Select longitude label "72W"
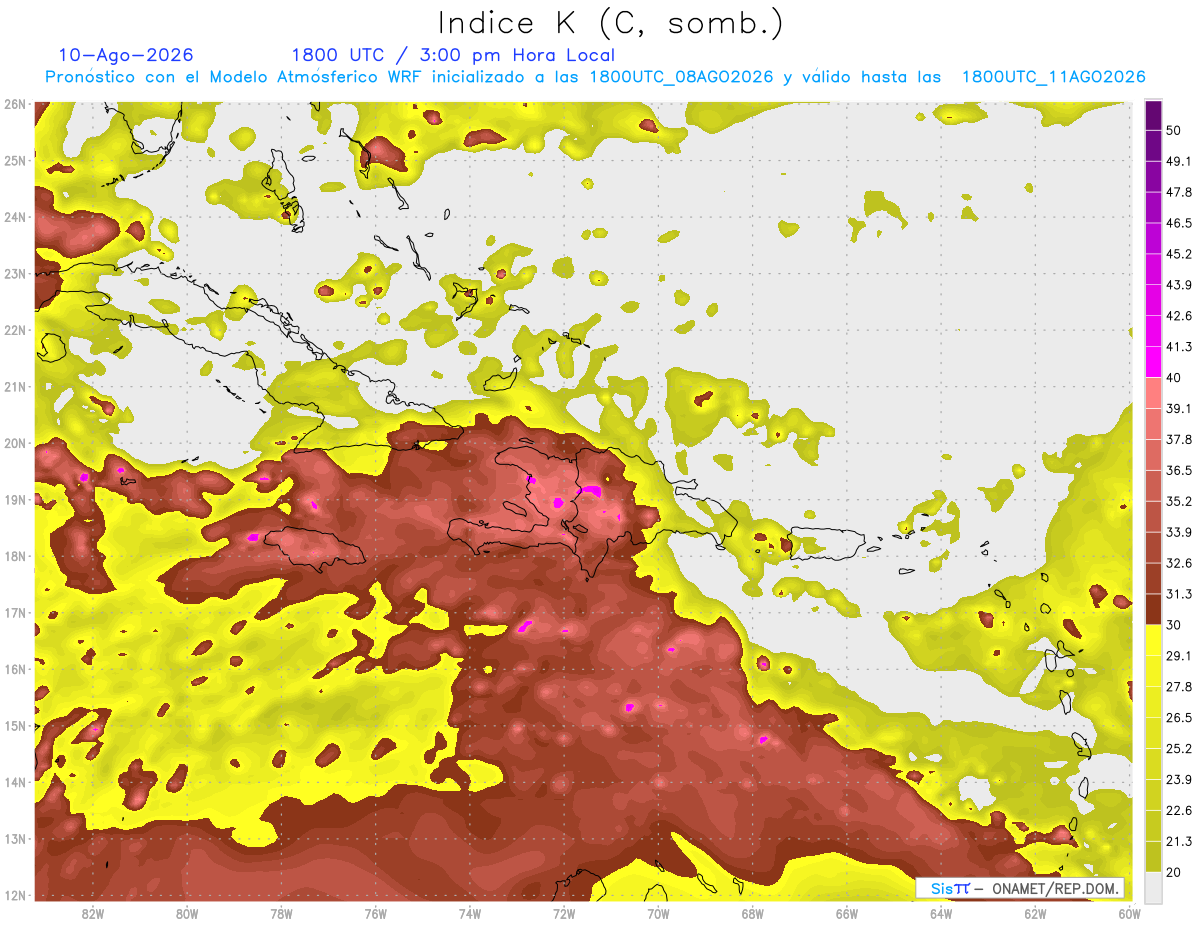Viewport: 1200px width, 927px height. coord(564,914)
